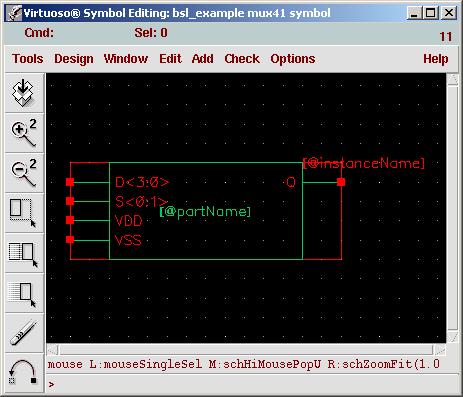Open the Check menu
The image size is (463, 397).
tap(242, 59)
